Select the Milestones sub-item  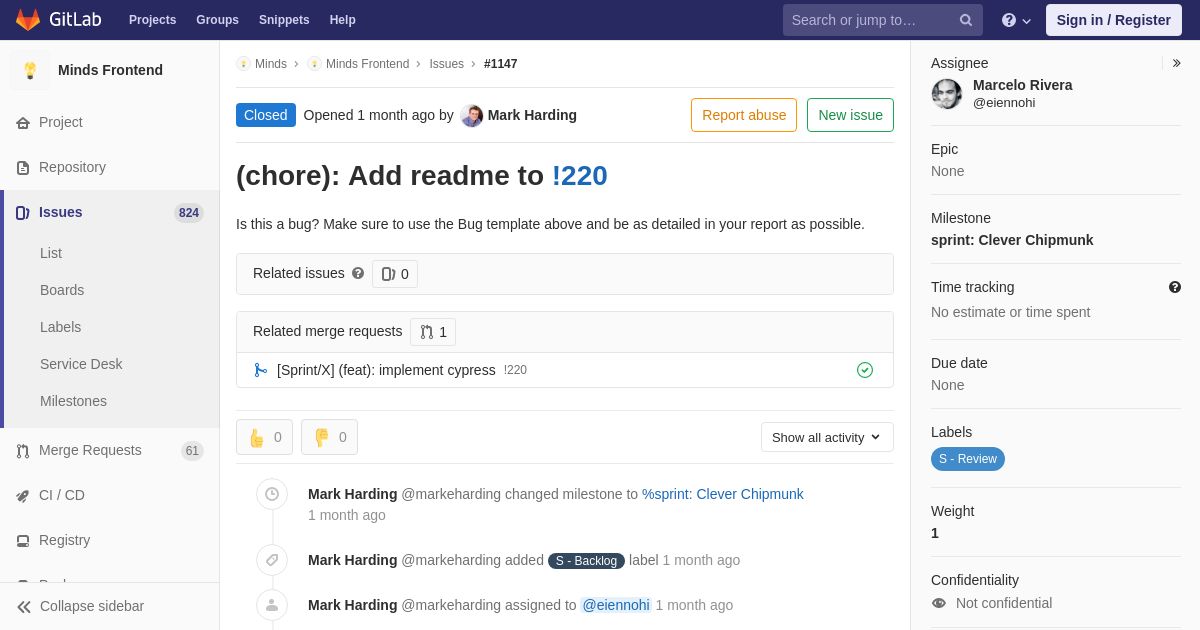(73, 401)
